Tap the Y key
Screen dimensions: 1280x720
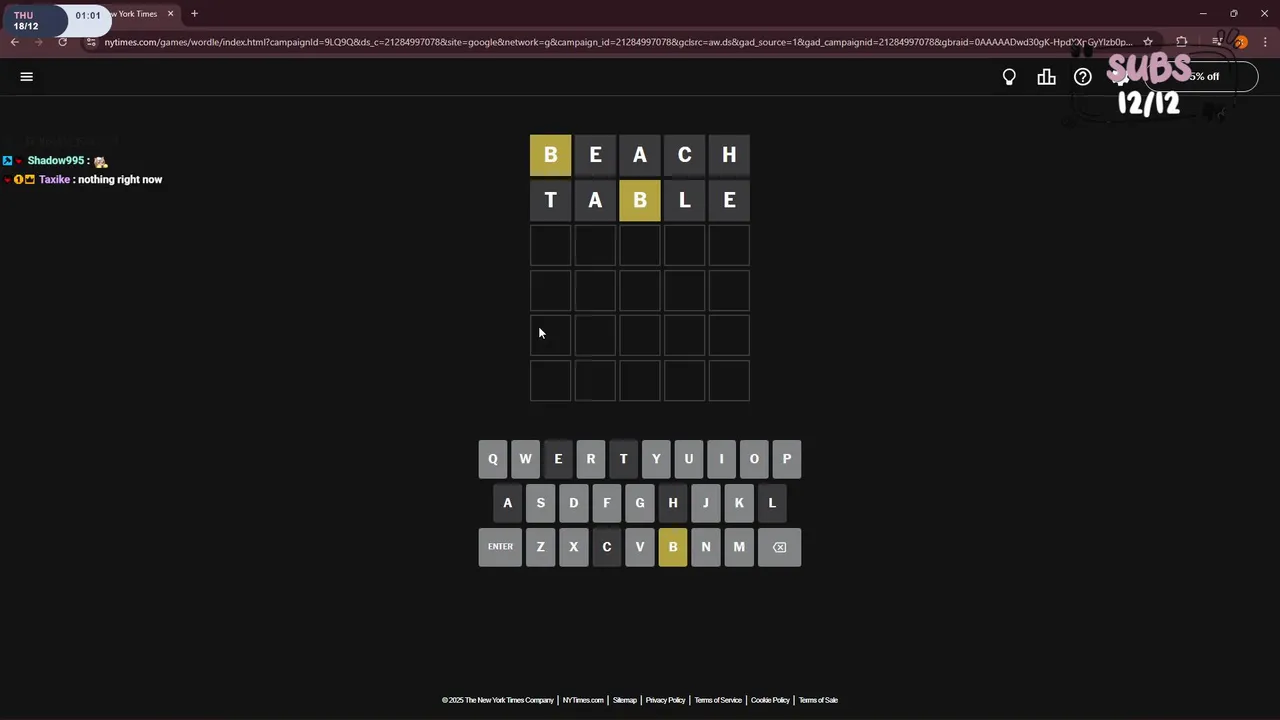[x=656, y=459]
